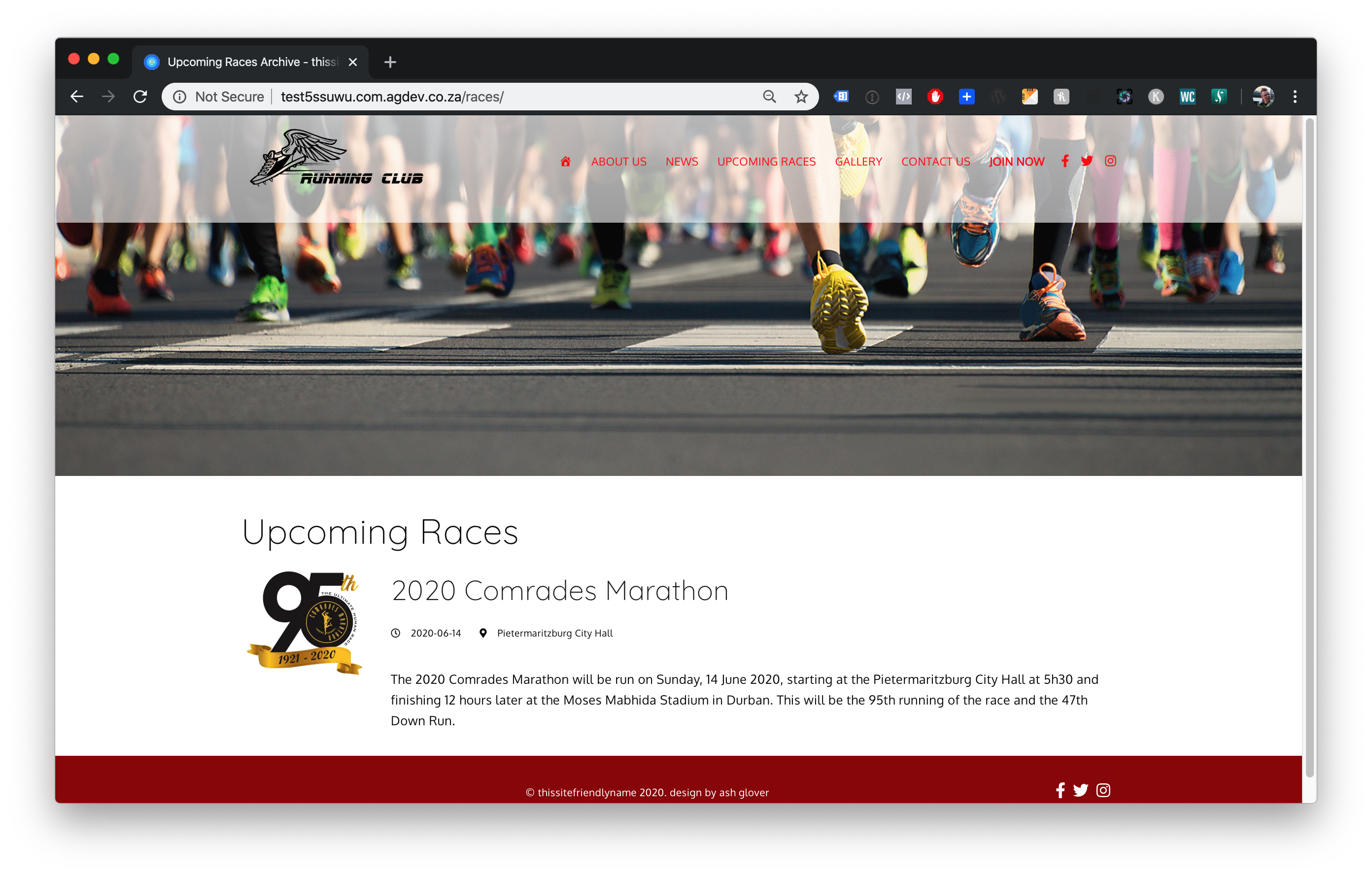
Task: Open the Chrome three-dot menu
Action: click(1295, 97)
